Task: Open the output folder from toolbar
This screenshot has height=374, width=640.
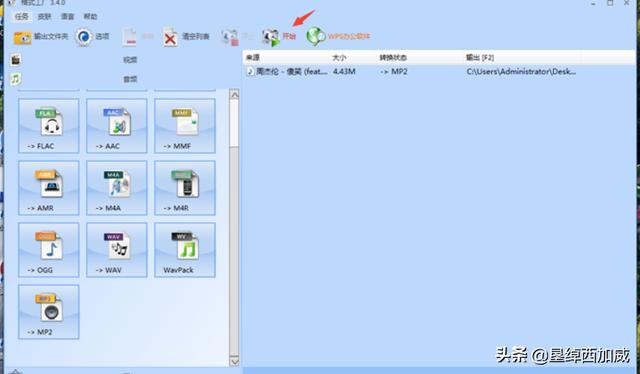Action: [x=40, y=37]
